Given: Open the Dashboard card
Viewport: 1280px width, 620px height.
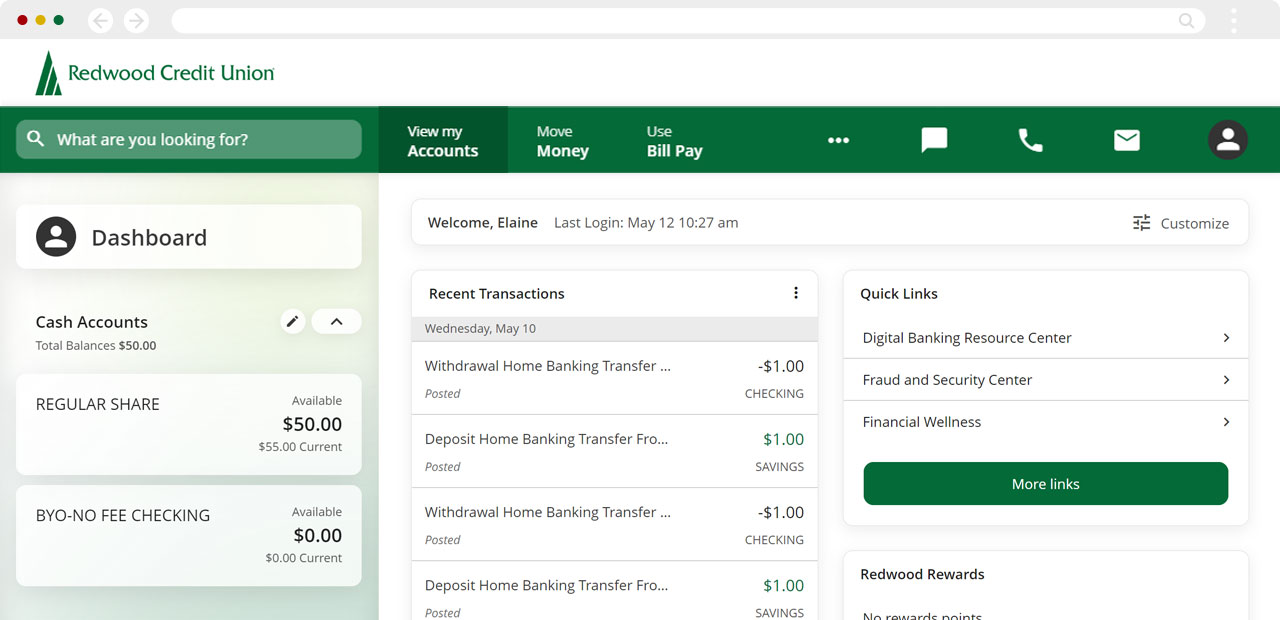Looking at the screenshot, I should point(189,237).
